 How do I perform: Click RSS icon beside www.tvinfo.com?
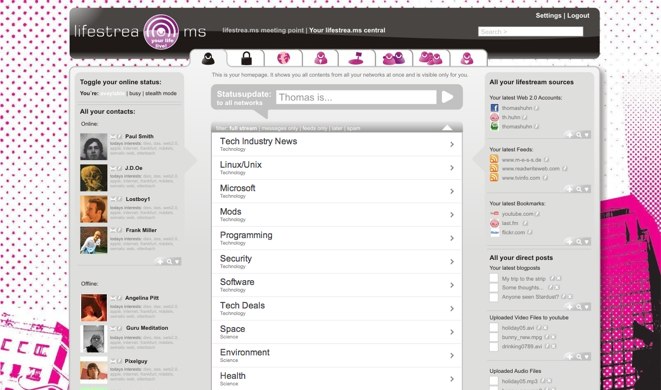pos(494,178)
